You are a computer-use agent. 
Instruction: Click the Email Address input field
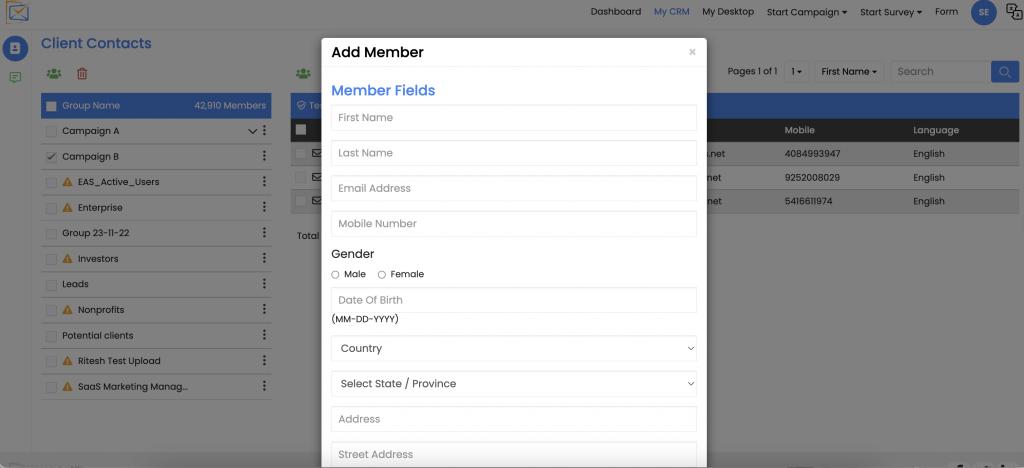[513, 188]
